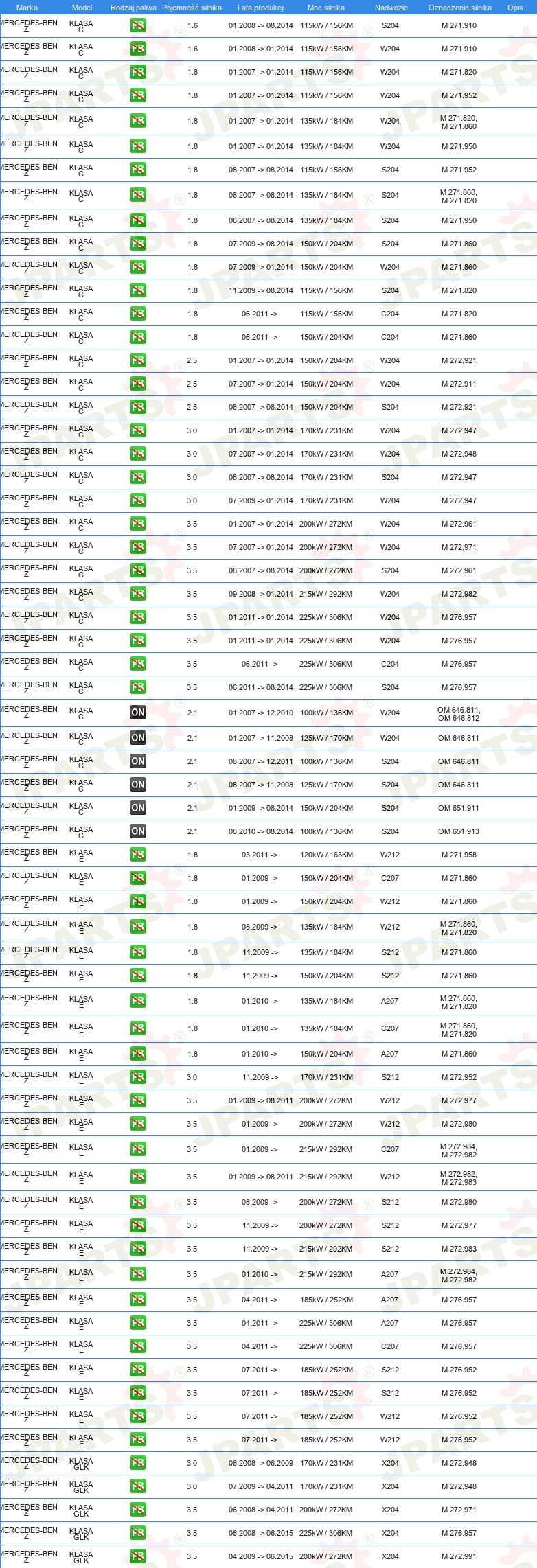
Task: Select engine code M 272.991 cell
Action: pos(459,1557)
